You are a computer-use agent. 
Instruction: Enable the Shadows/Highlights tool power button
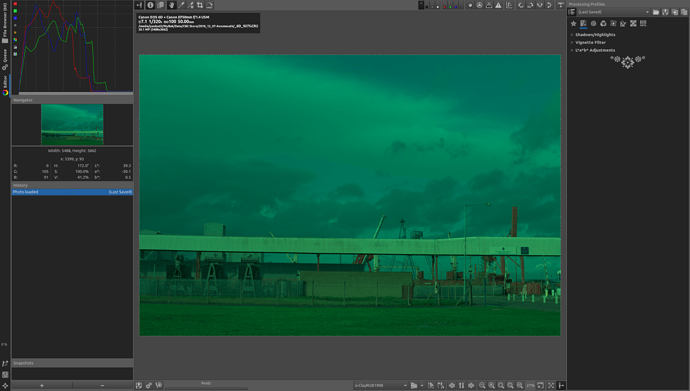(x=572, y=35)
